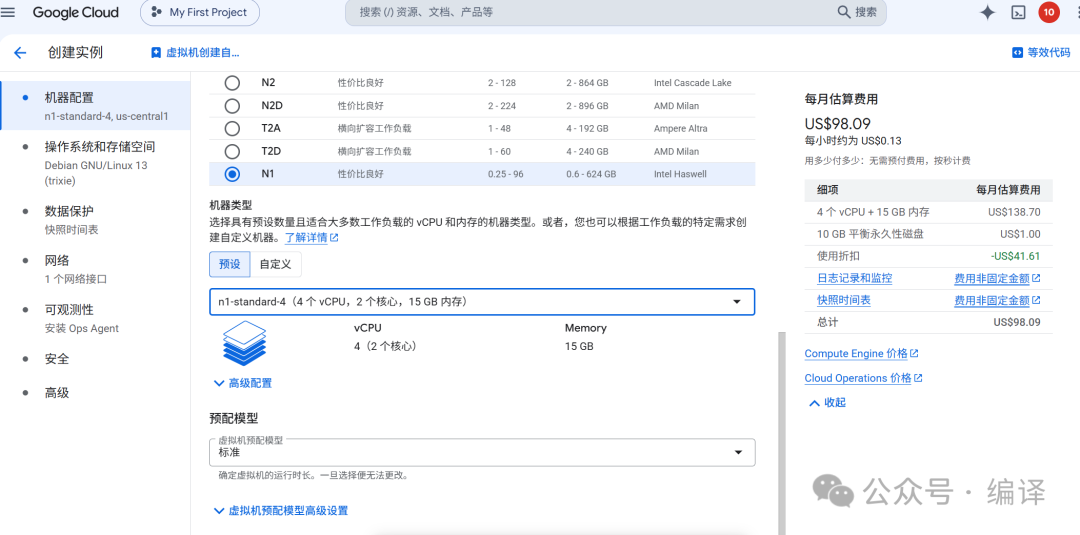Open 费用非固定金额 link for snapshot row
Screen dimensions: 1080x535
click(997, 300)
